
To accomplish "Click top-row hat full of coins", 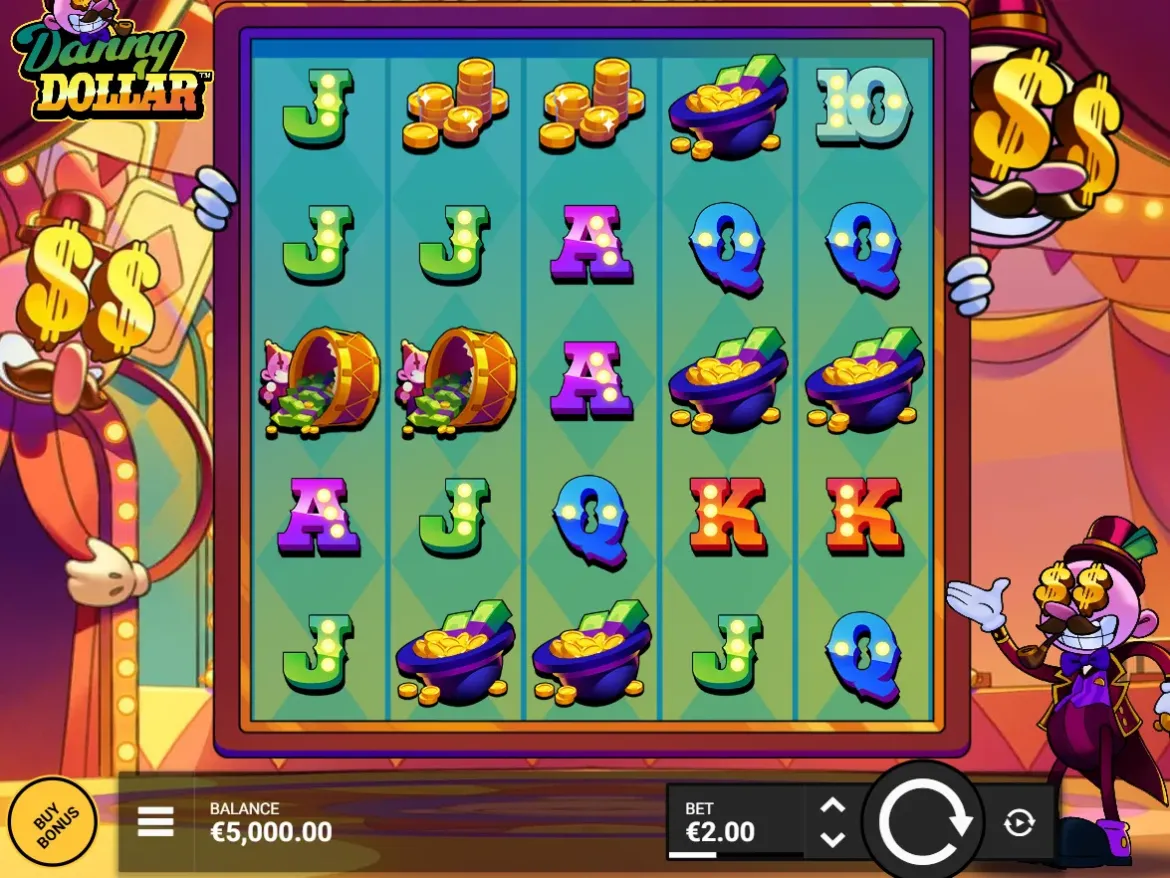I will tap(728, 107).
